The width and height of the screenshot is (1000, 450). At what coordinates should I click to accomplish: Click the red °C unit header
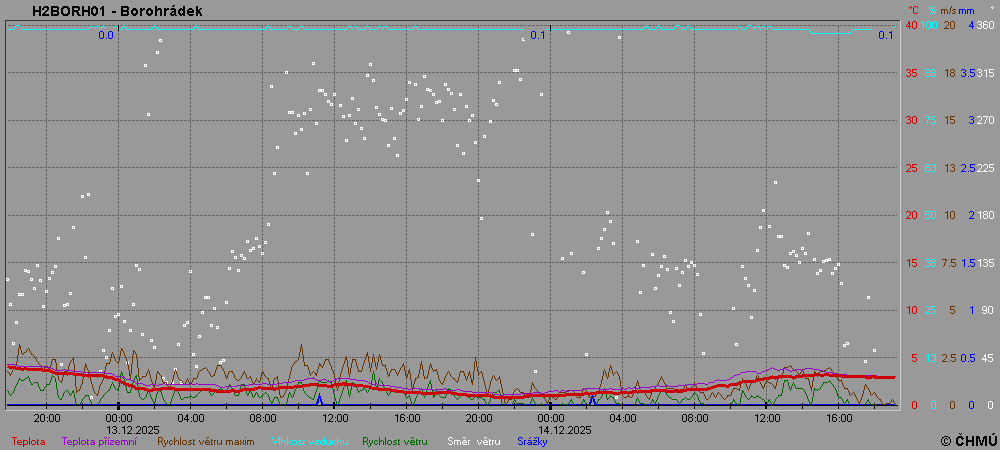tap(913, 10)
